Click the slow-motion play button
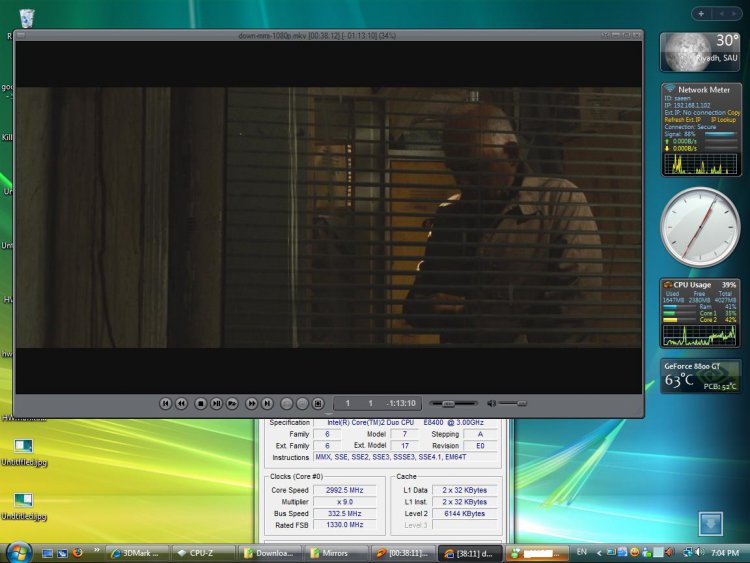 (232, 403)
